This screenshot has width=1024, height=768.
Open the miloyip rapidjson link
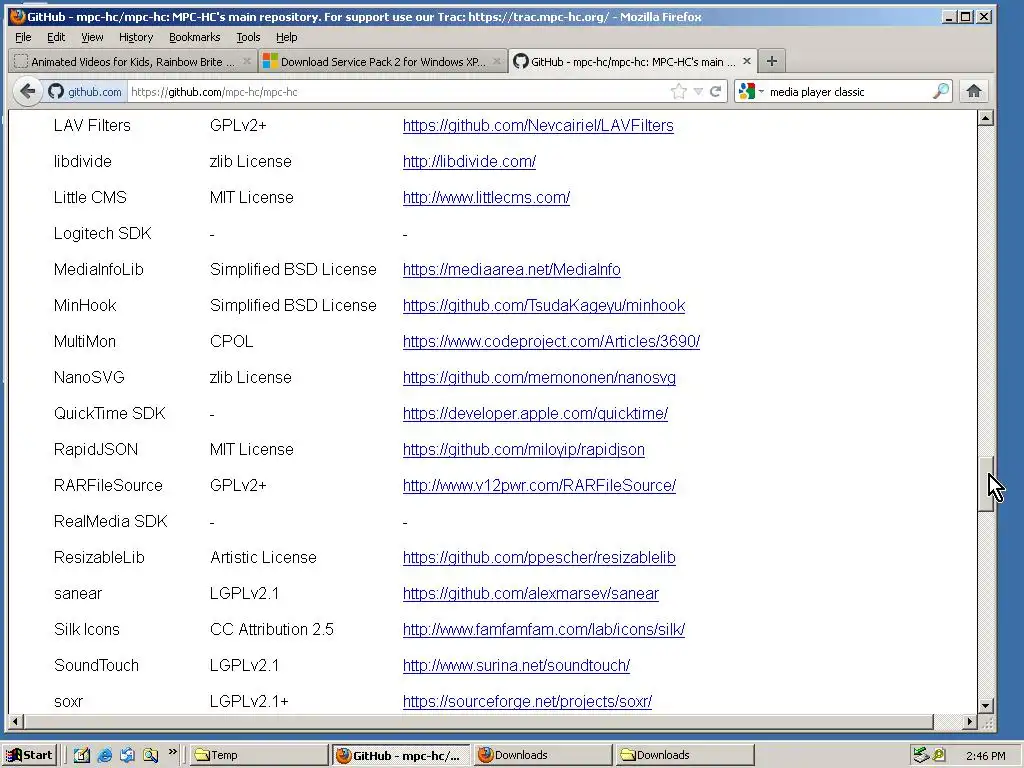tap(524, 449)
